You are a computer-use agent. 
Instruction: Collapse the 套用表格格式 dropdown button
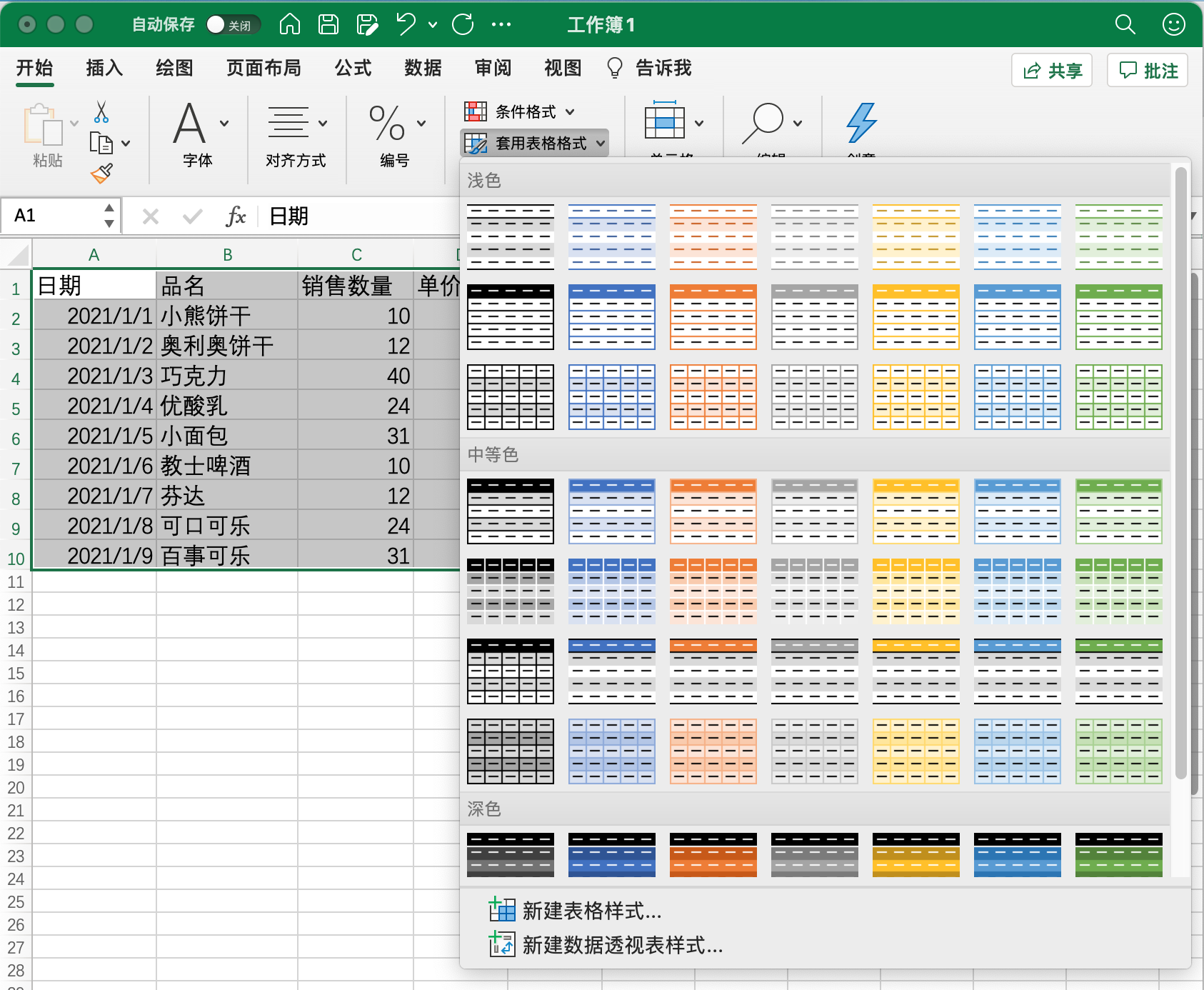[534, 143]
